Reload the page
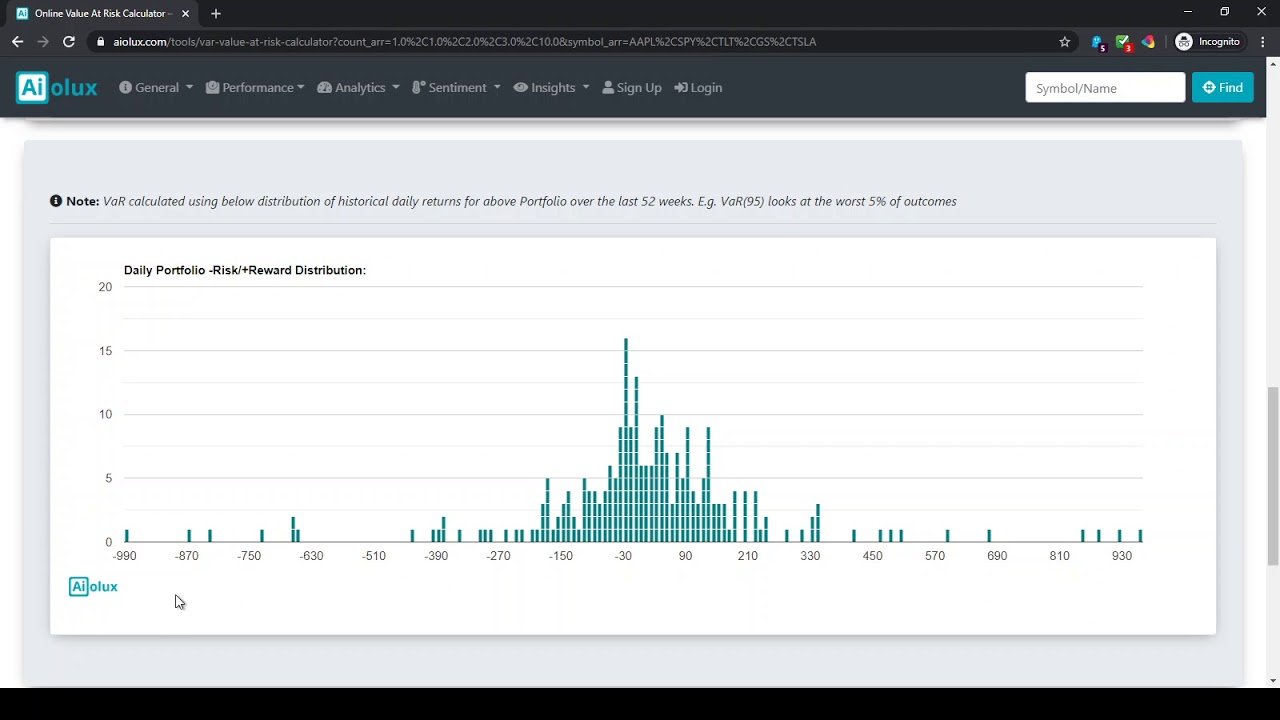The image size is (1280, 720). click(x=69, y=42)
